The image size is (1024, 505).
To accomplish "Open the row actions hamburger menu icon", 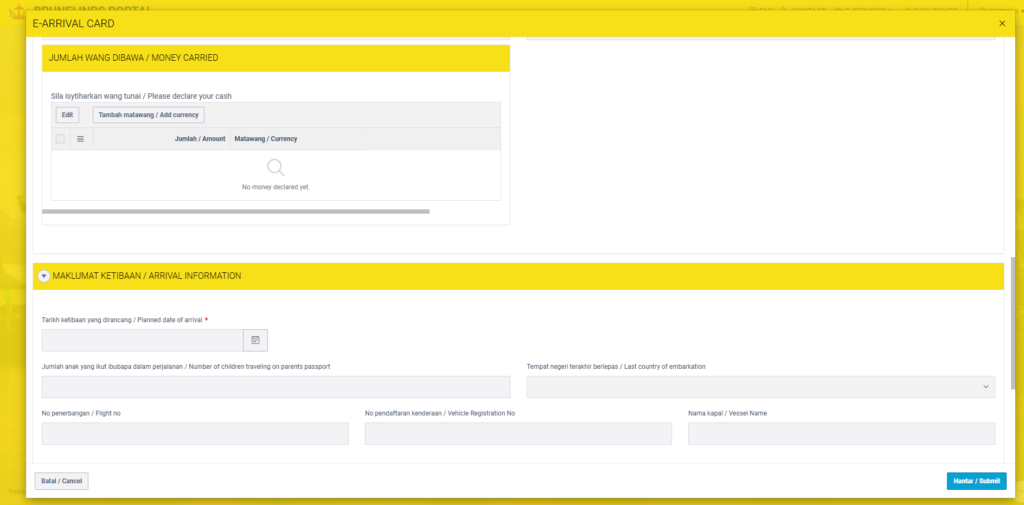I will 80,139.
